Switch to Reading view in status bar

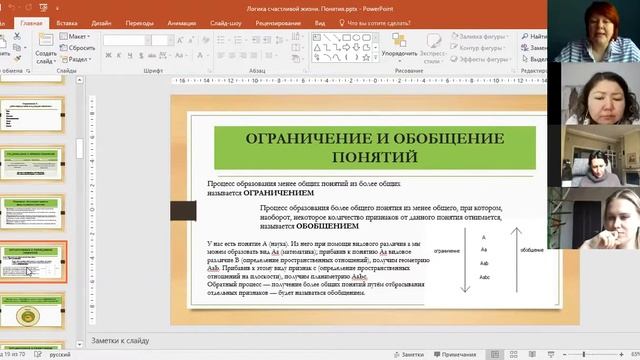pyautogui.click(x=532, y=354)
